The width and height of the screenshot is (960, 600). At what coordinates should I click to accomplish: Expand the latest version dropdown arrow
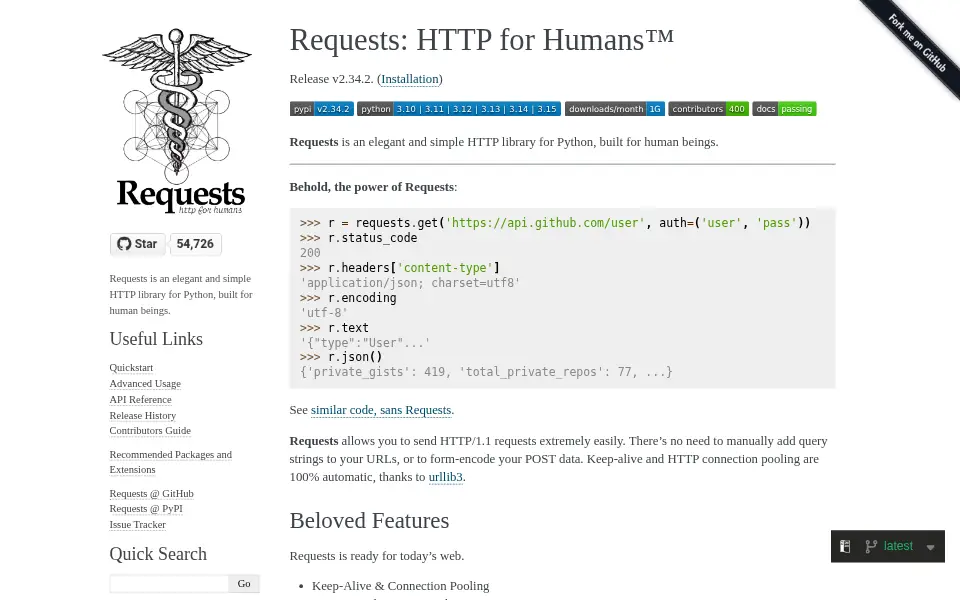click(931, 547)
